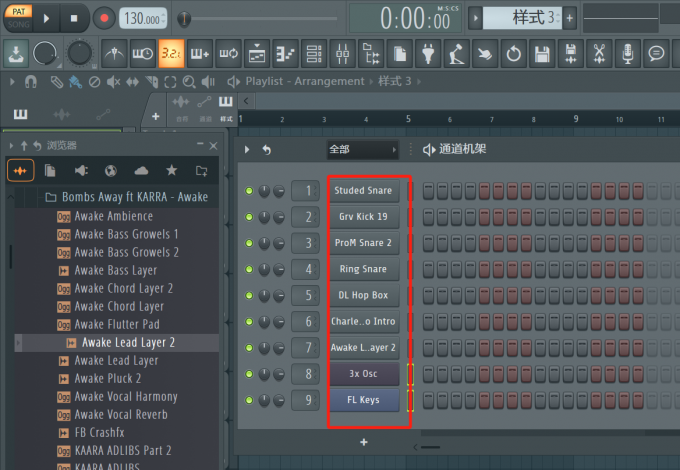Open the Channel rack view
680x470 pixels.
[314, 54]
